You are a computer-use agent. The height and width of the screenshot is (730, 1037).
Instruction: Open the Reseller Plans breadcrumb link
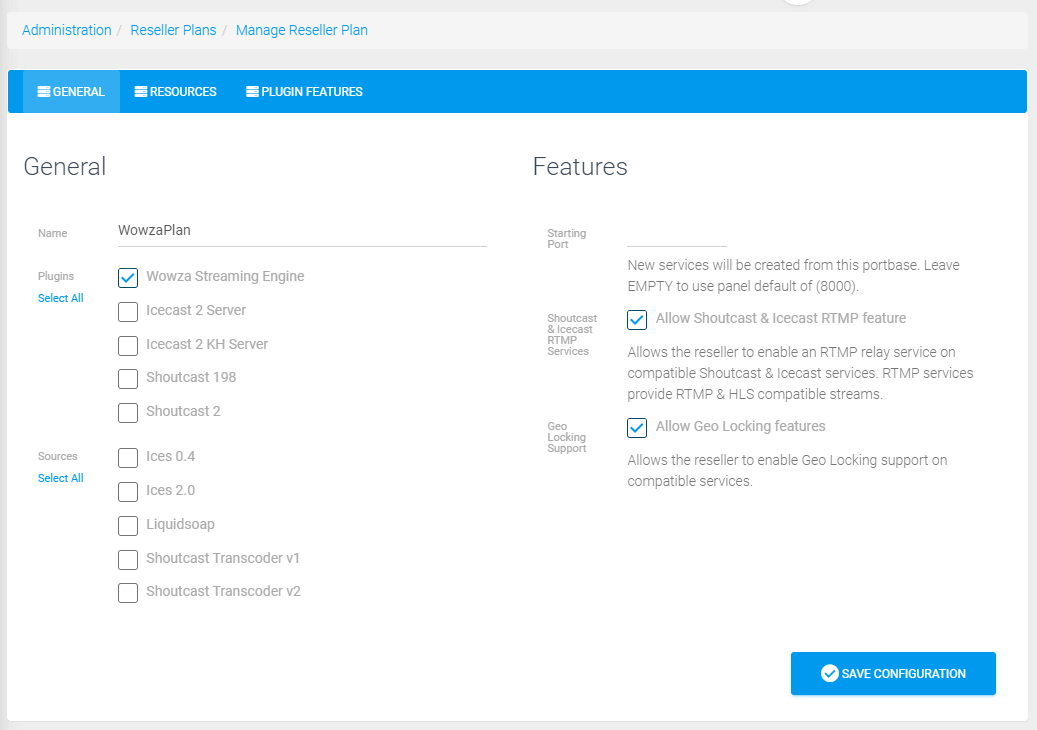[x=173, y=30]
